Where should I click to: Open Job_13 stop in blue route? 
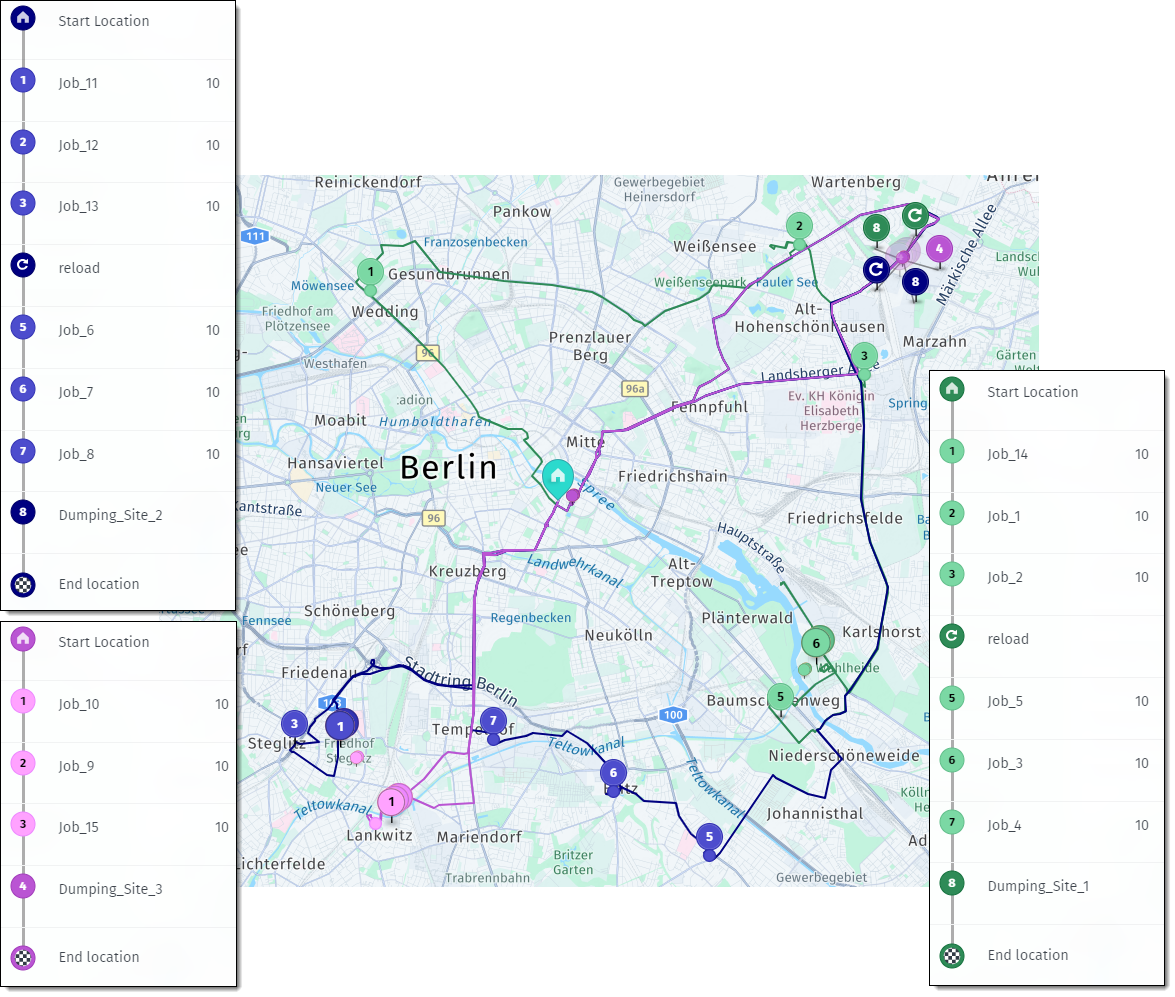tap(118, 206)
